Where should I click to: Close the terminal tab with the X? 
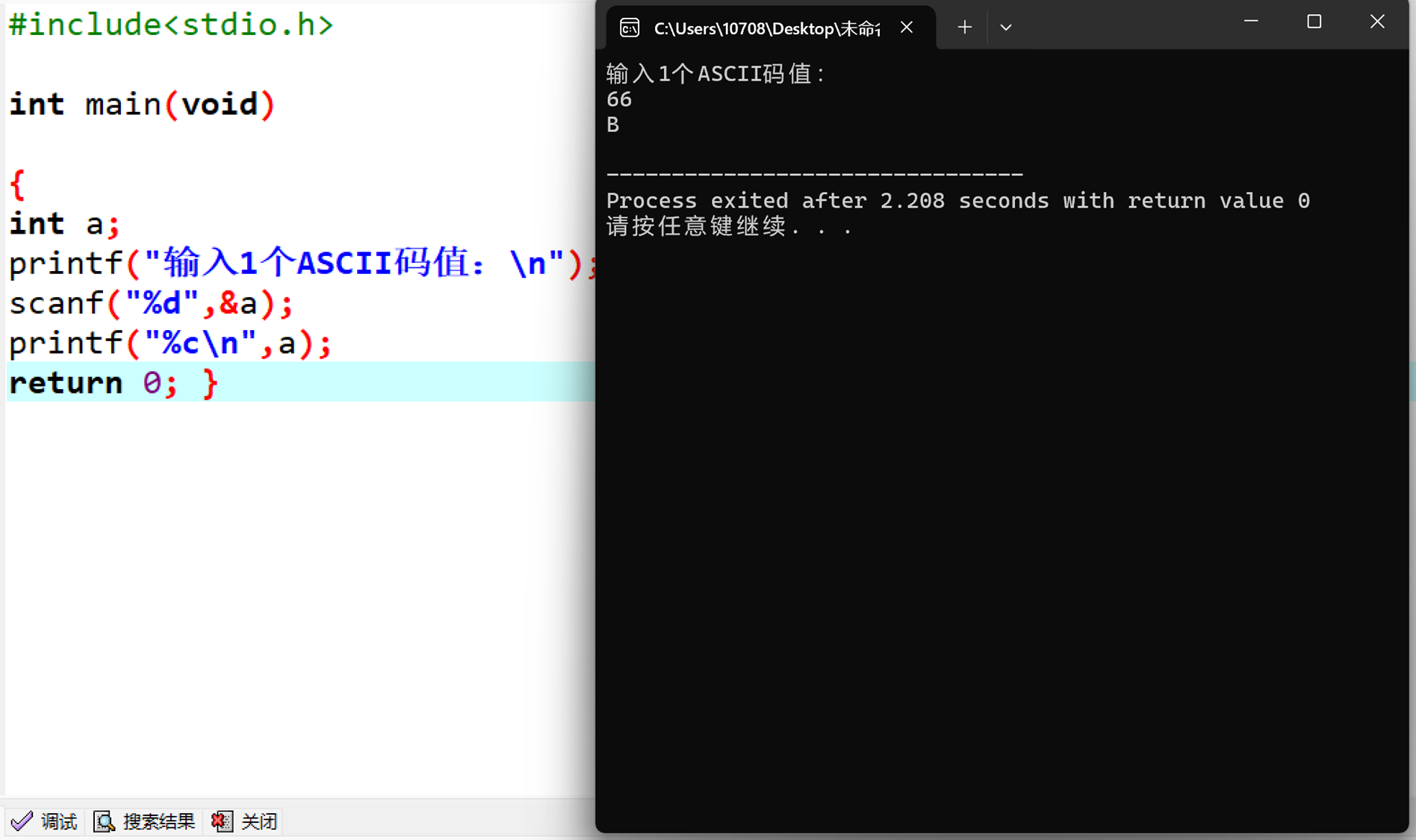pos(907,28)
